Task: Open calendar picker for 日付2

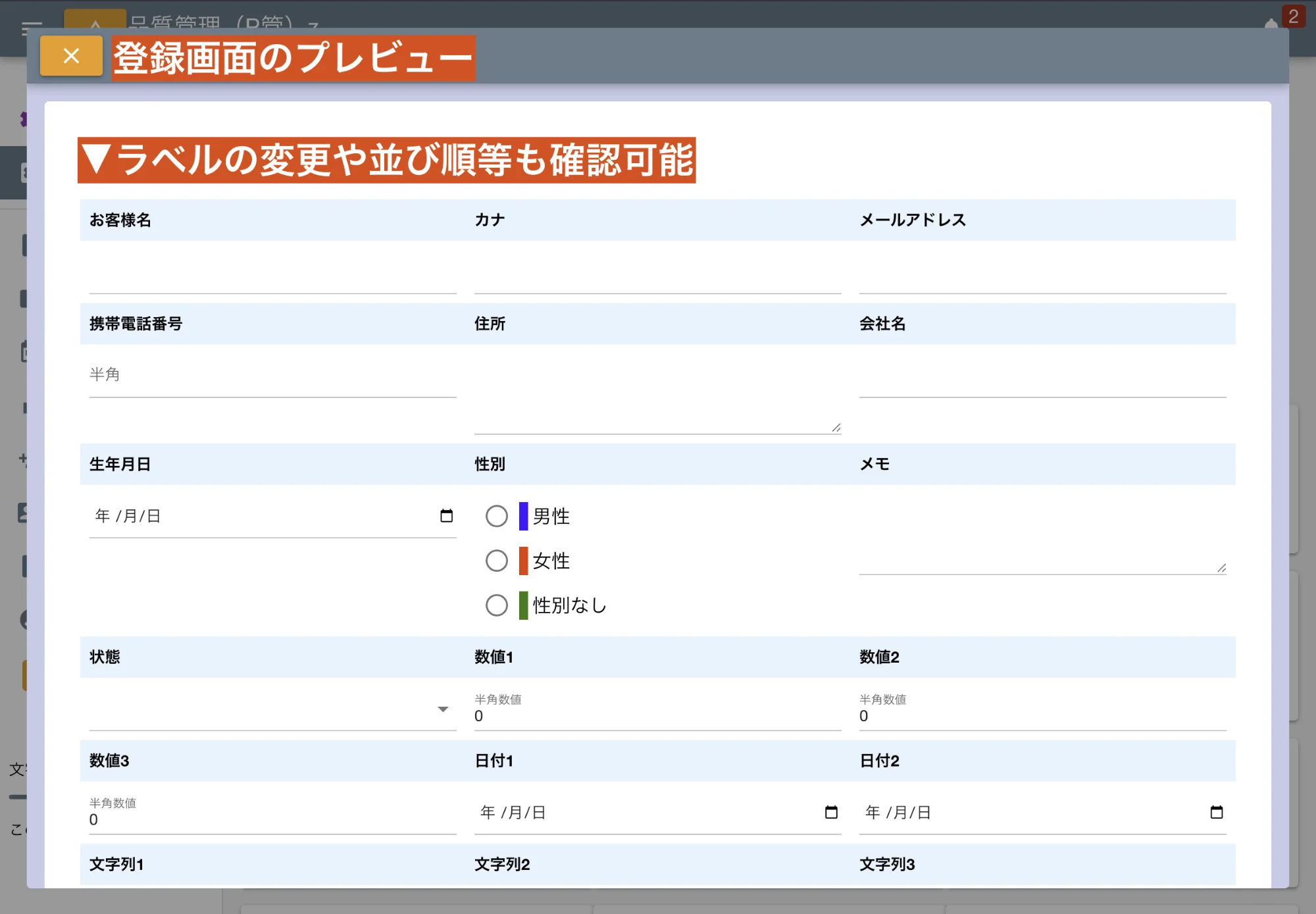Action: click(1216, 813)
